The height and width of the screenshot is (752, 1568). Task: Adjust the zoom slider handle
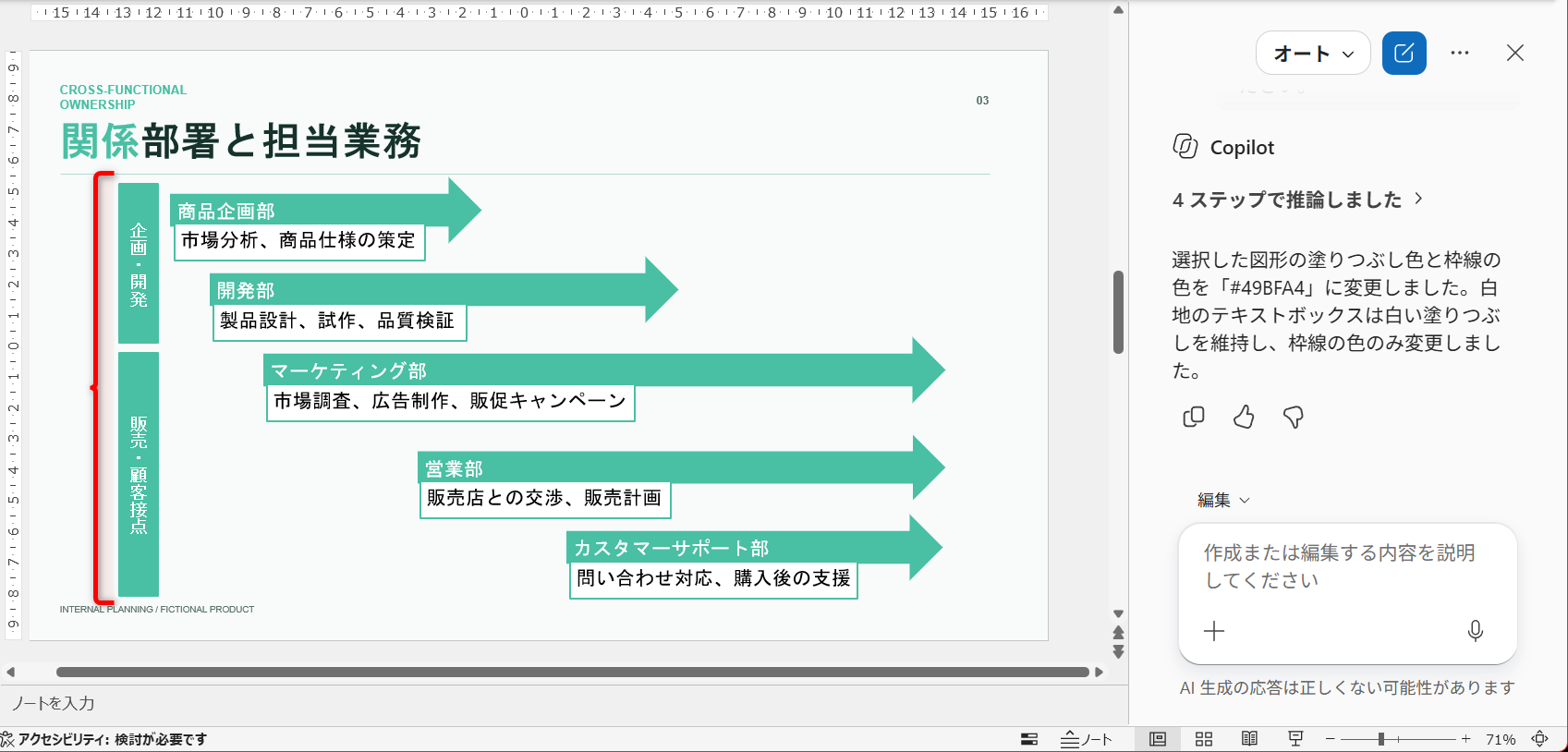[1381, 739]
